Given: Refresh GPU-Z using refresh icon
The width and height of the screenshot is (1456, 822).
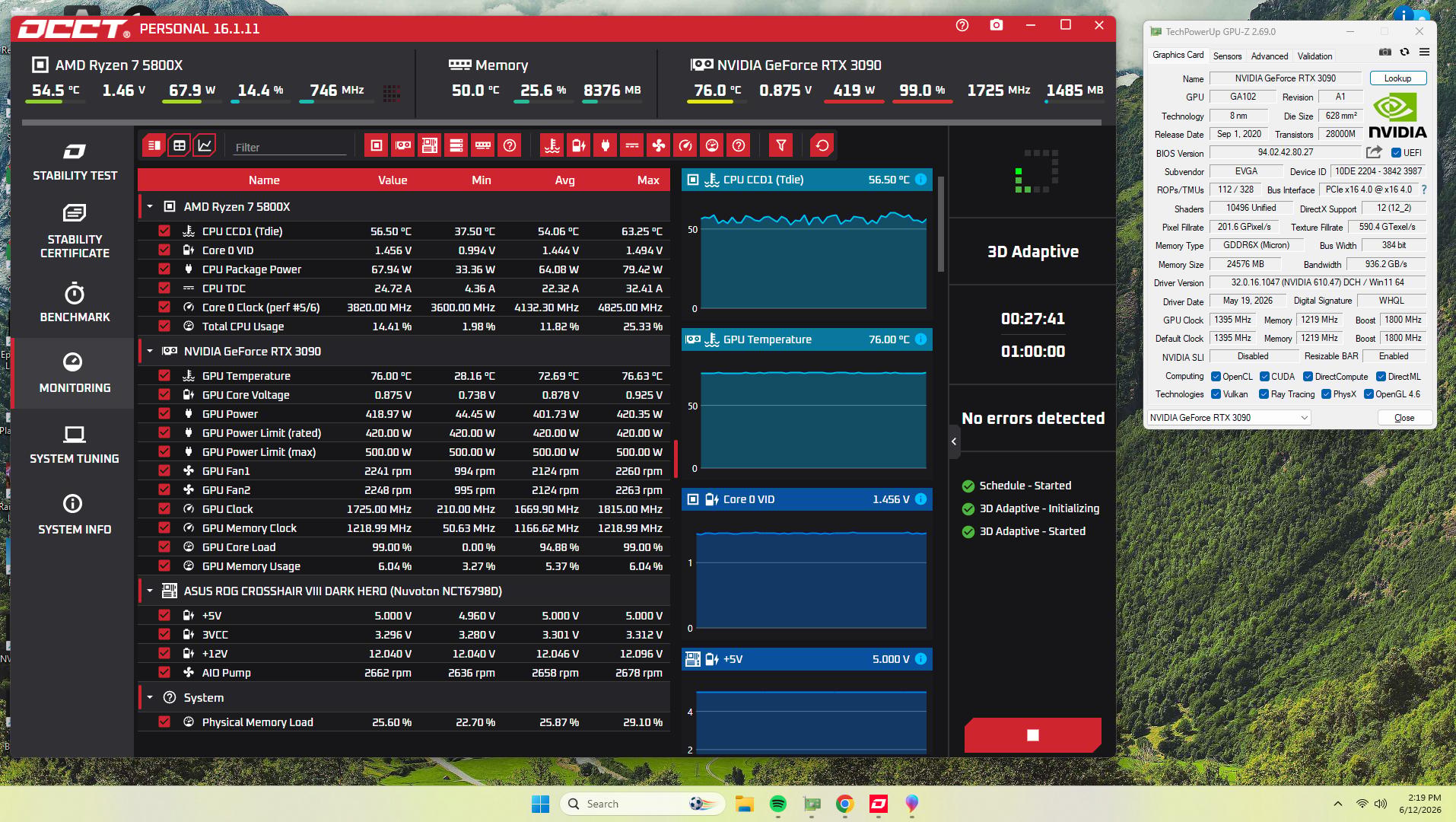Looking at the screenshot, I should coord(1405,52).
